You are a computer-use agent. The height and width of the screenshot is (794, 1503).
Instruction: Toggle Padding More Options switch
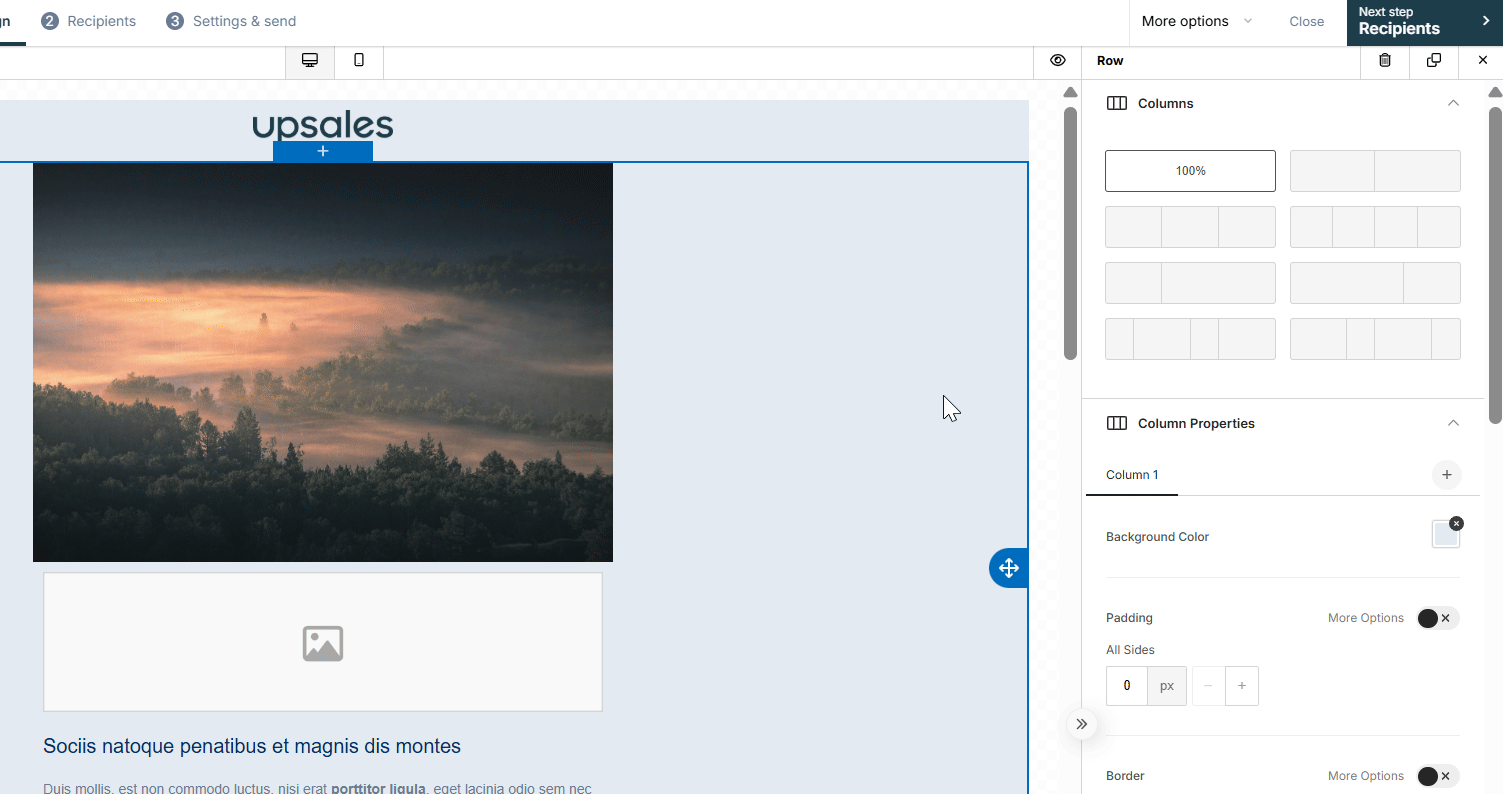pos(1437,618)
